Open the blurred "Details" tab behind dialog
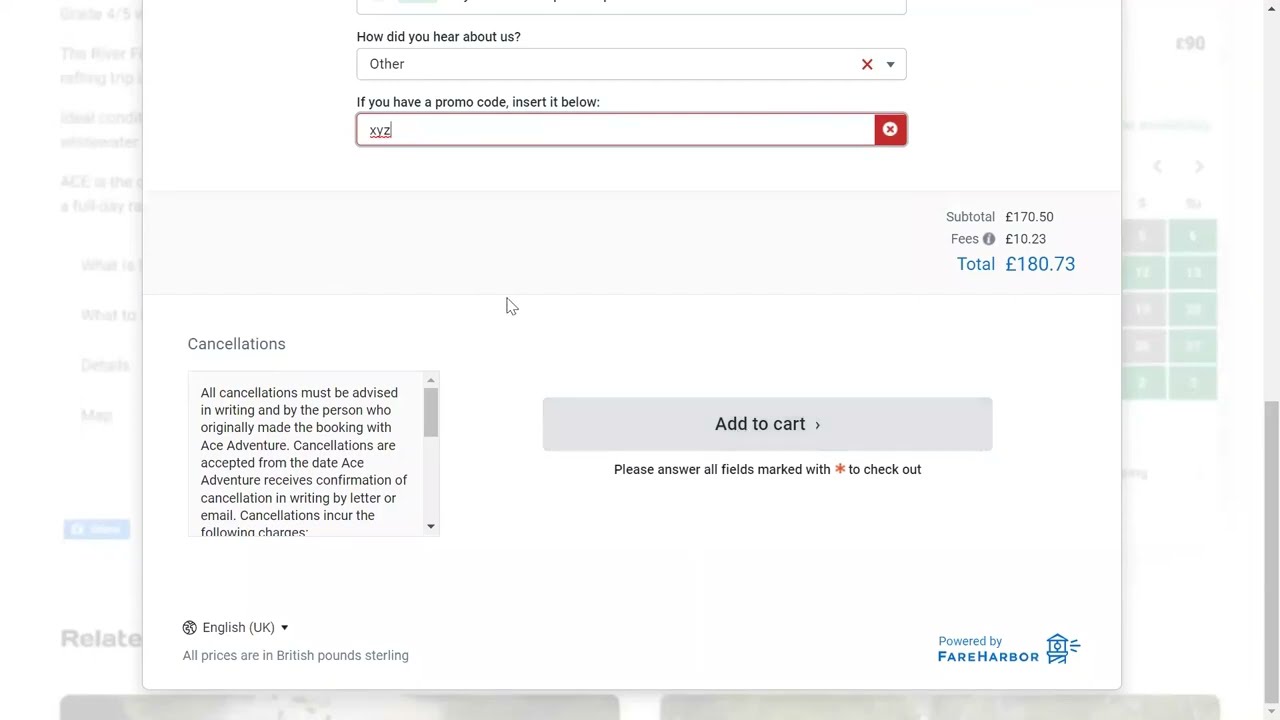This screenshot has height=720, width=1280. coord(105,365)
